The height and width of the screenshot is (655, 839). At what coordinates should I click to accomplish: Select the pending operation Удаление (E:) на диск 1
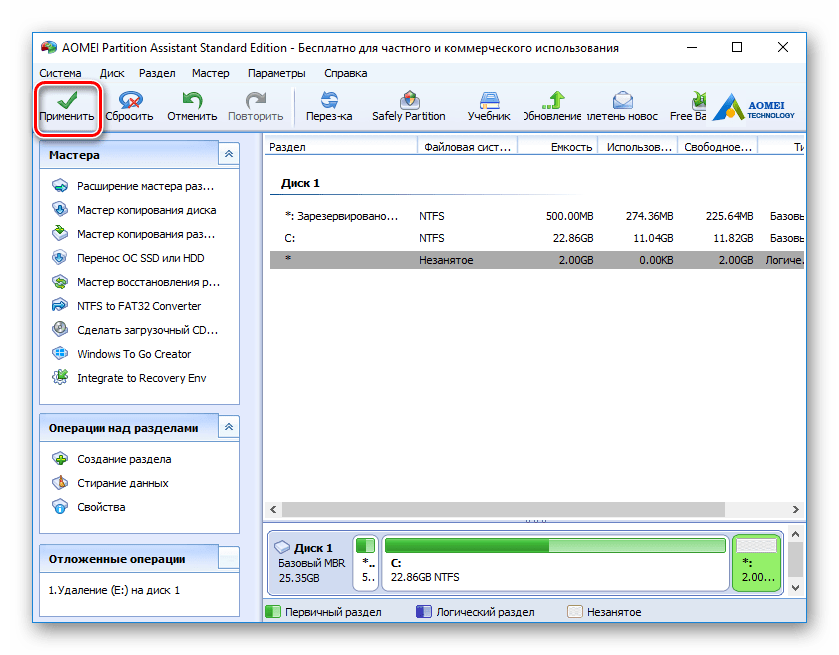point(114,590)
